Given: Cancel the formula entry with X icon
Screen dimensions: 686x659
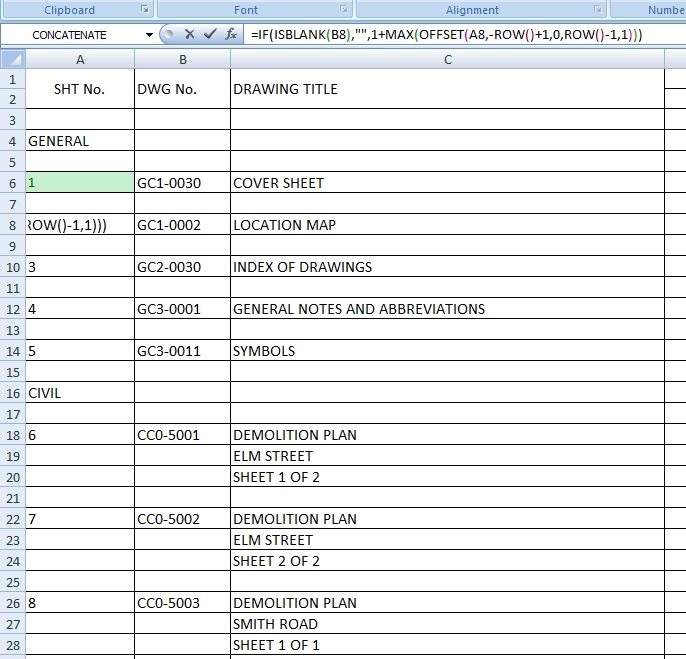Looking at the screenshot, I should 189,34.
